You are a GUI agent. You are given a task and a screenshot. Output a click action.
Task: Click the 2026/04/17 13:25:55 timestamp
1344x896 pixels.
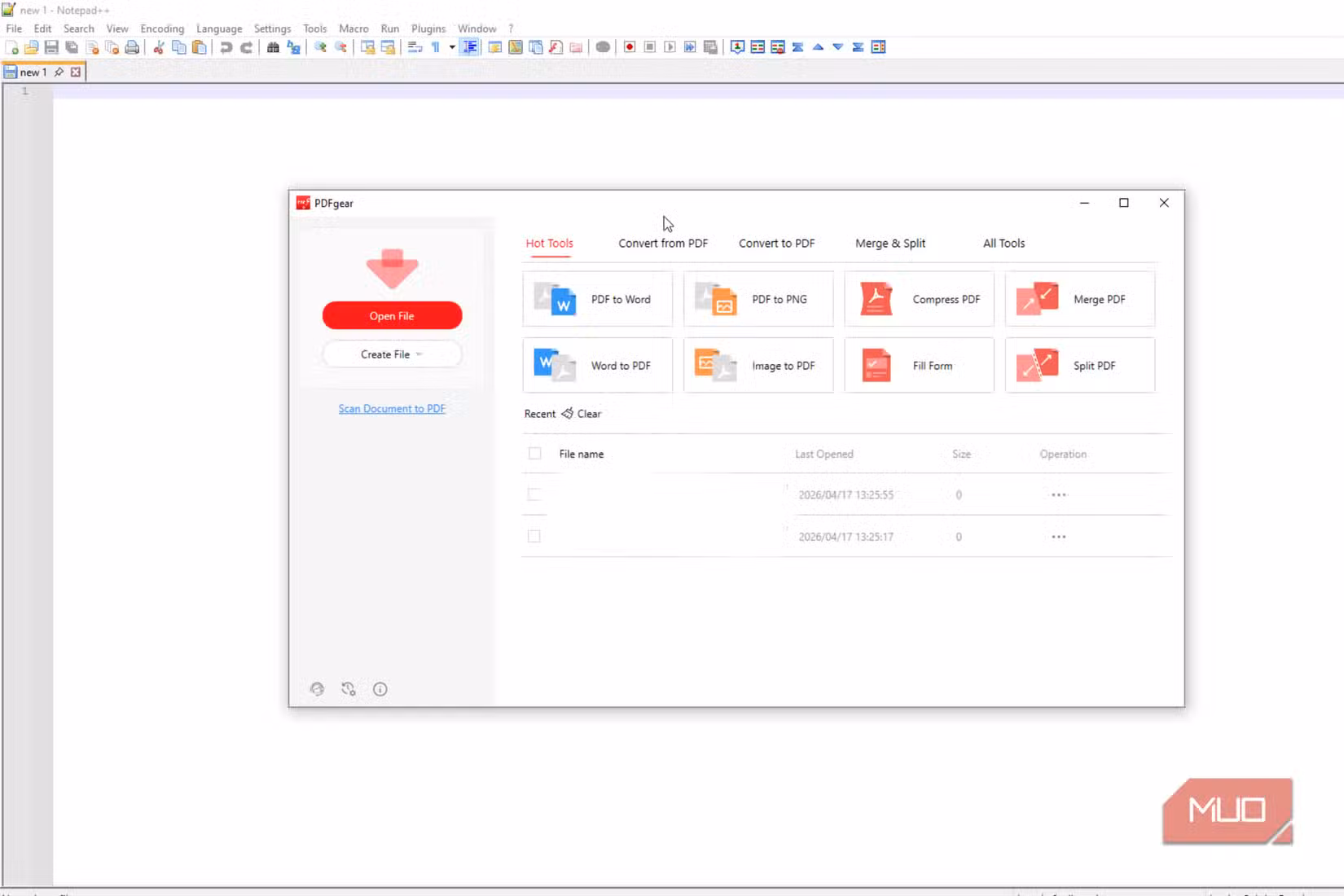[845, 494]
